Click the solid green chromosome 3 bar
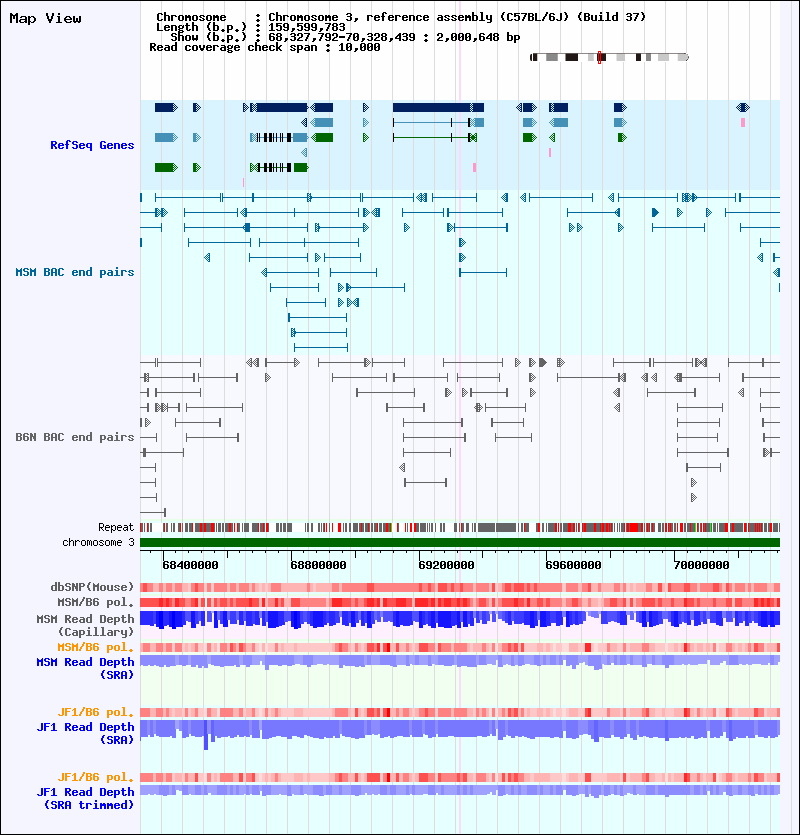 pos(460,543)
